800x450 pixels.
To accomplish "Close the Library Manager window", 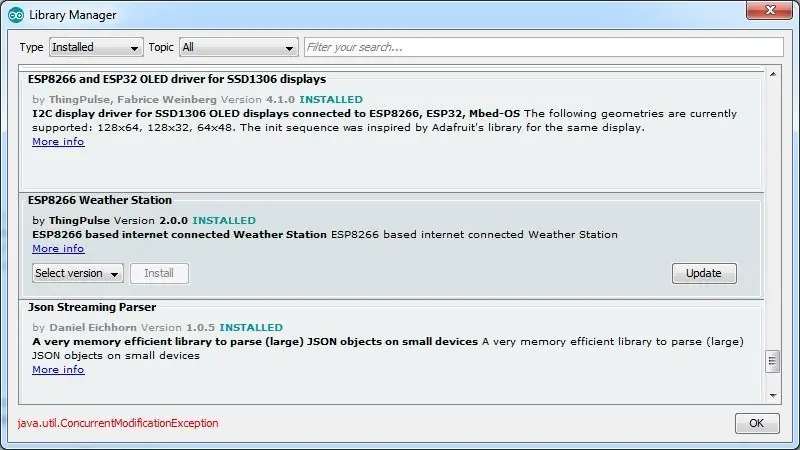I will click(770, 10).
